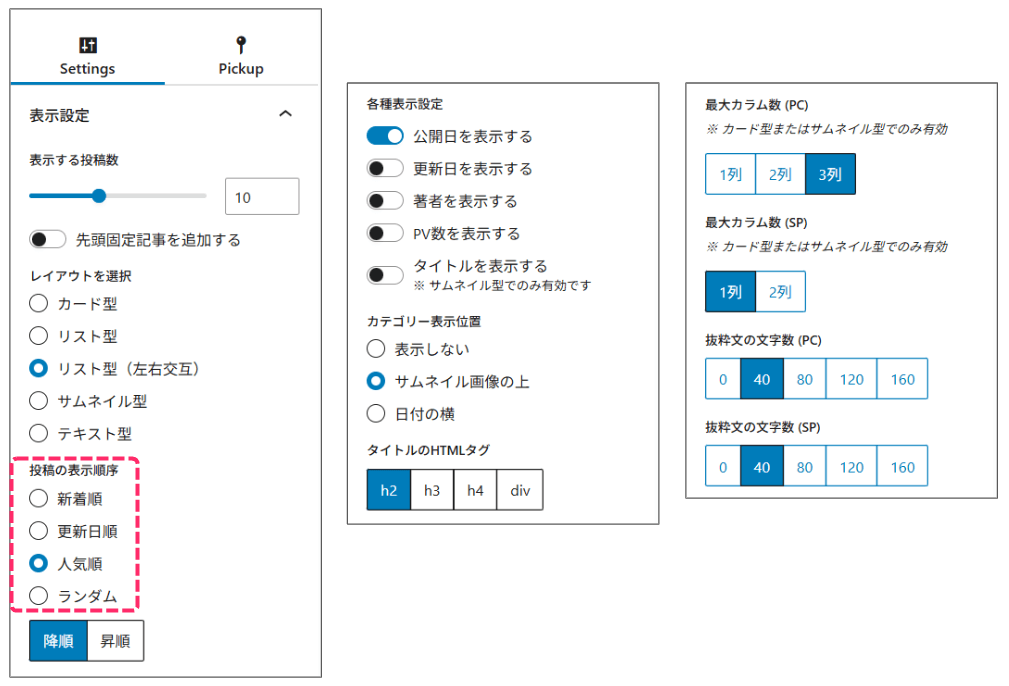Click the 表示設定 section heading
The width and height of the screenshot is (1009, 686).
59,116
